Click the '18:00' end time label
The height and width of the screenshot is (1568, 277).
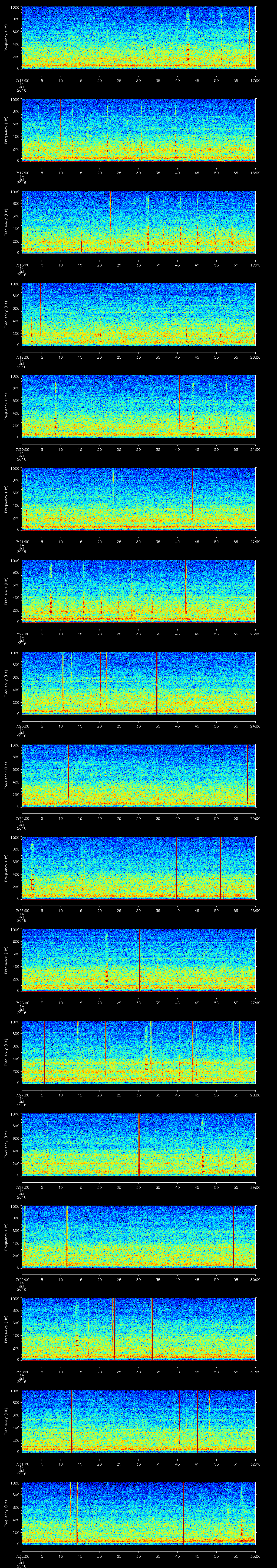pyautogui.click(x=255, y=173)
